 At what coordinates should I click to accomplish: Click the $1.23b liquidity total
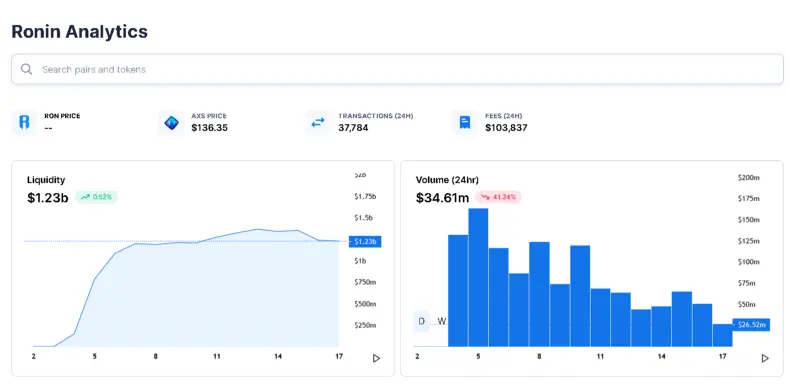[48, 198]
